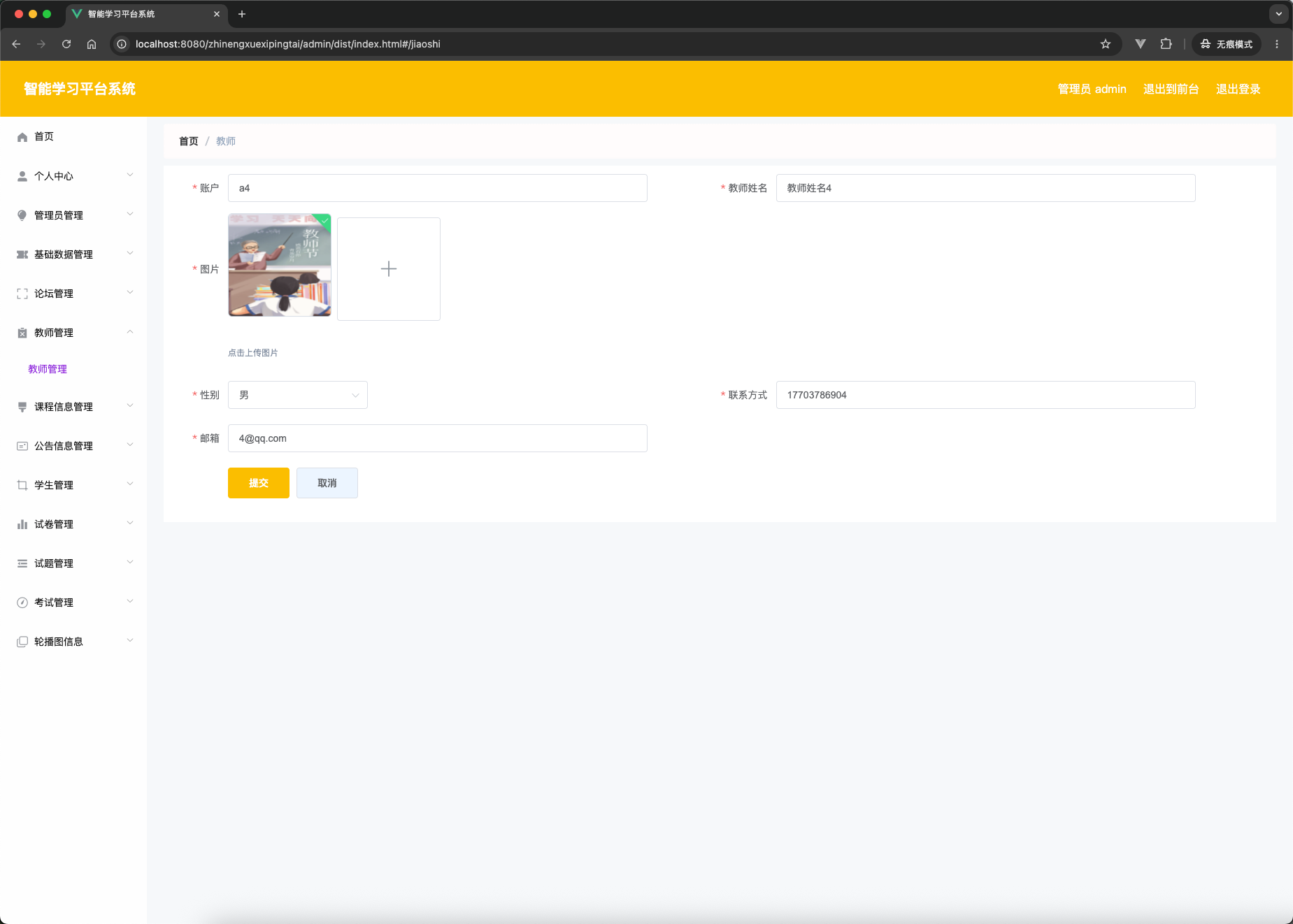Select the 教师管理 submenu item

[x=48, y=369]
